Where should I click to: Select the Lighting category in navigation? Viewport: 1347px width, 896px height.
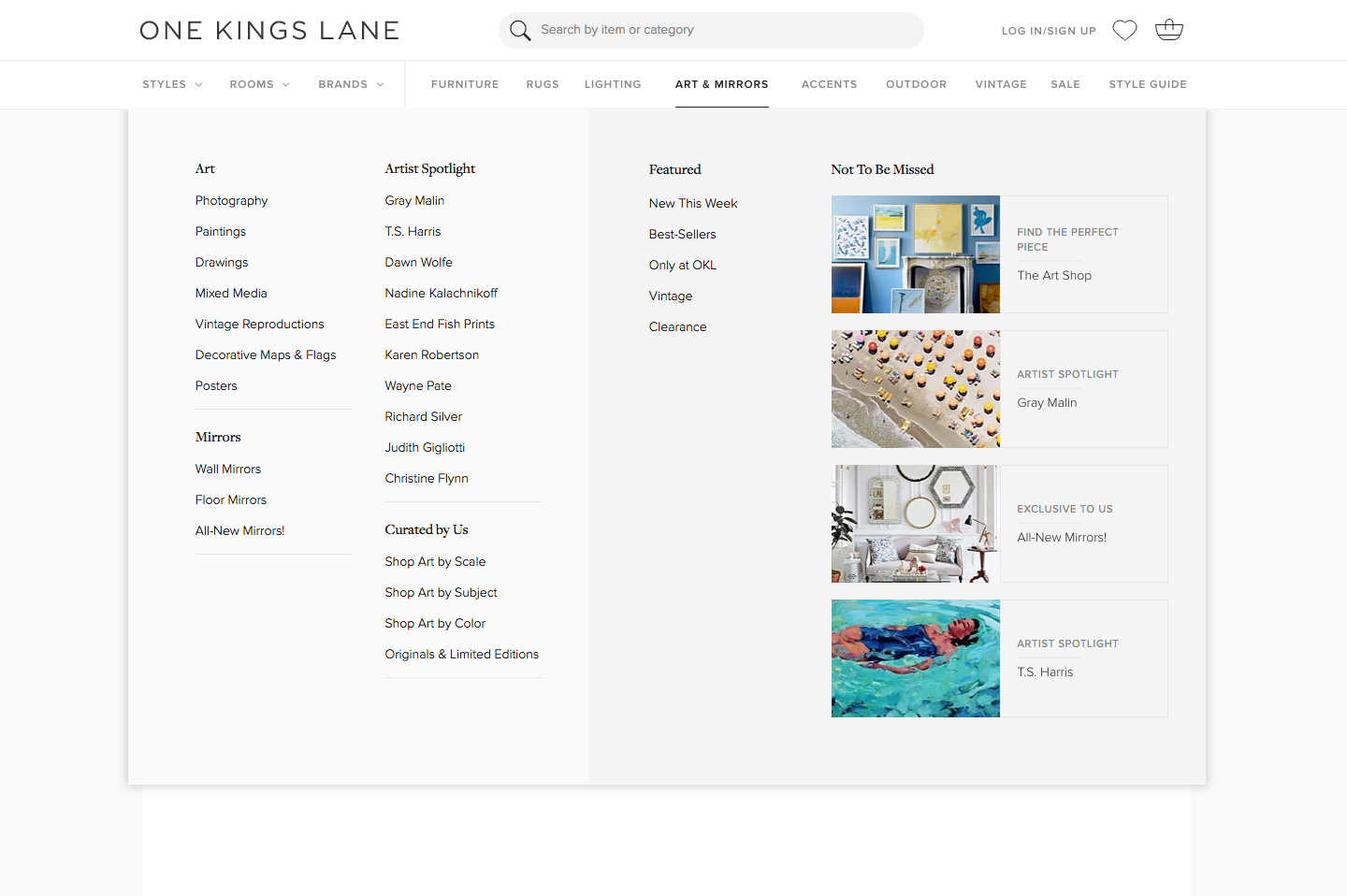(x=613, y=84)
